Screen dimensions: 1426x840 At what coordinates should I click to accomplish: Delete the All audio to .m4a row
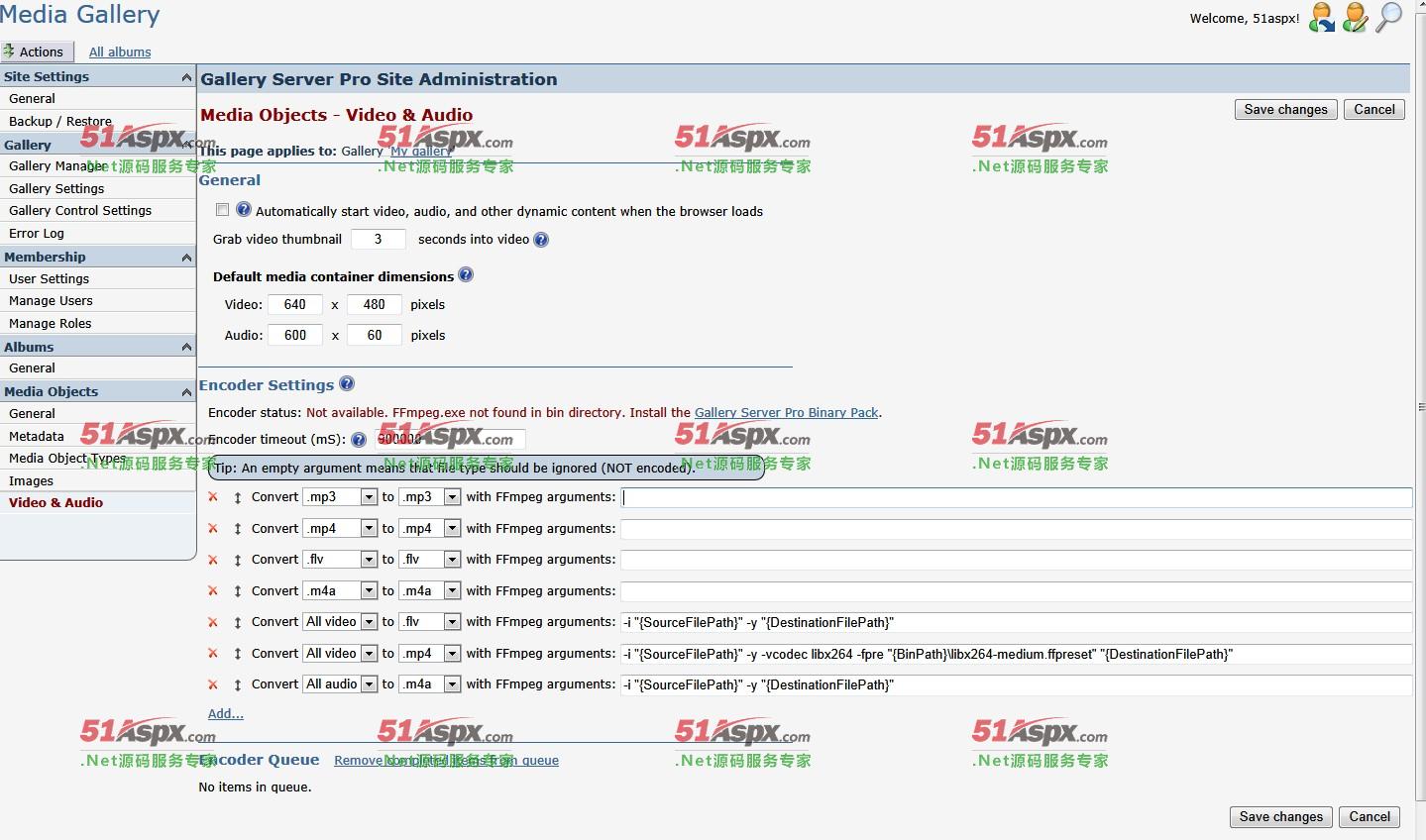pos(213,684)
